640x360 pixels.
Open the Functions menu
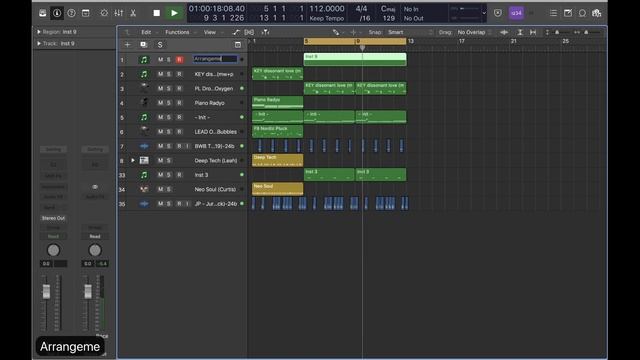click(x=177, y=32)
